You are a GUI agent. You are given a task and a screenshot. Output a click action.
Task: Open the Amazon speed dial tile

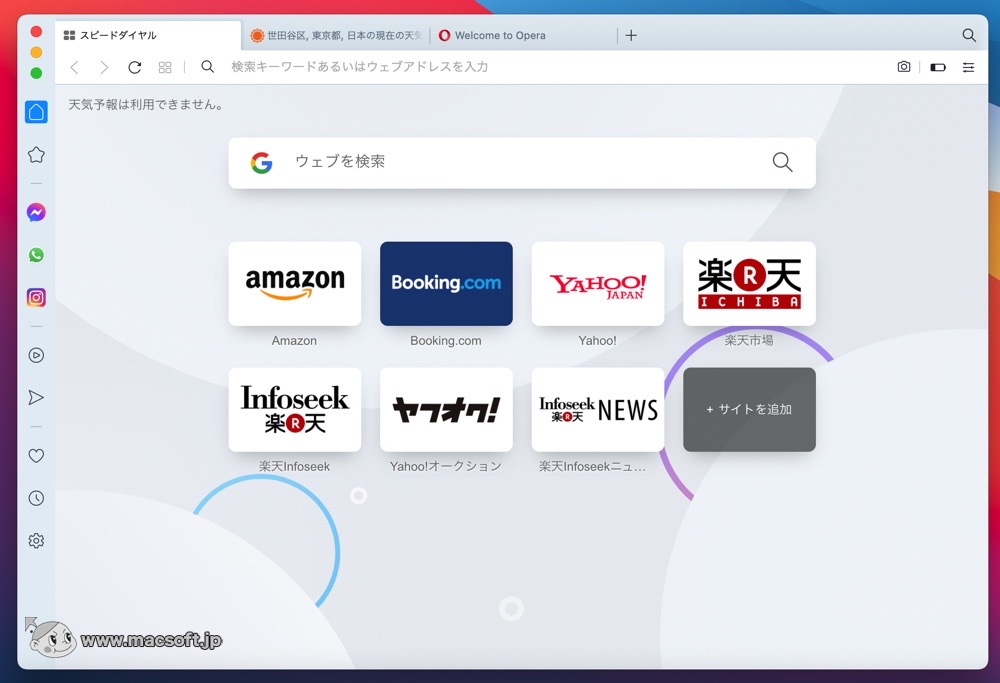point(295,284)
